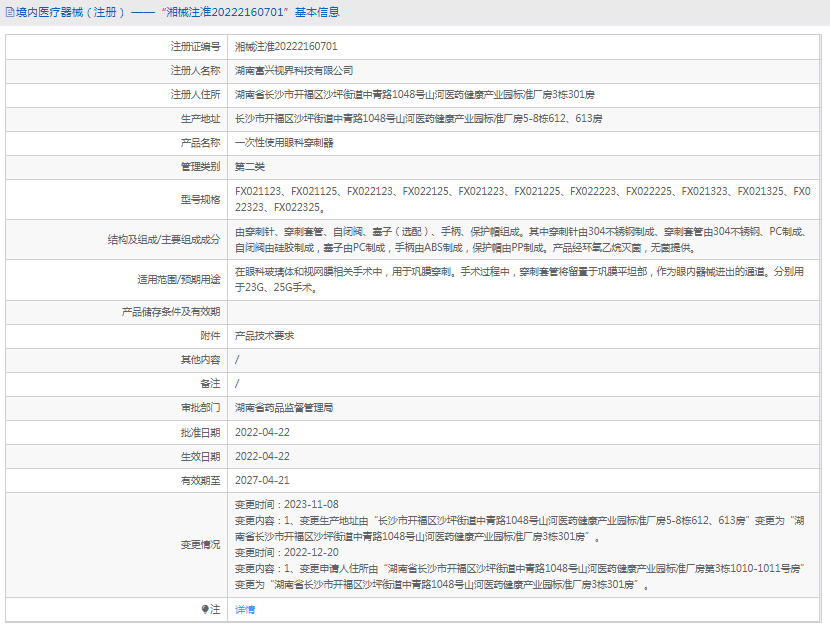The image size is (830, 630).
Task: Click the document icon beside the page title
Action: (10, 12)
